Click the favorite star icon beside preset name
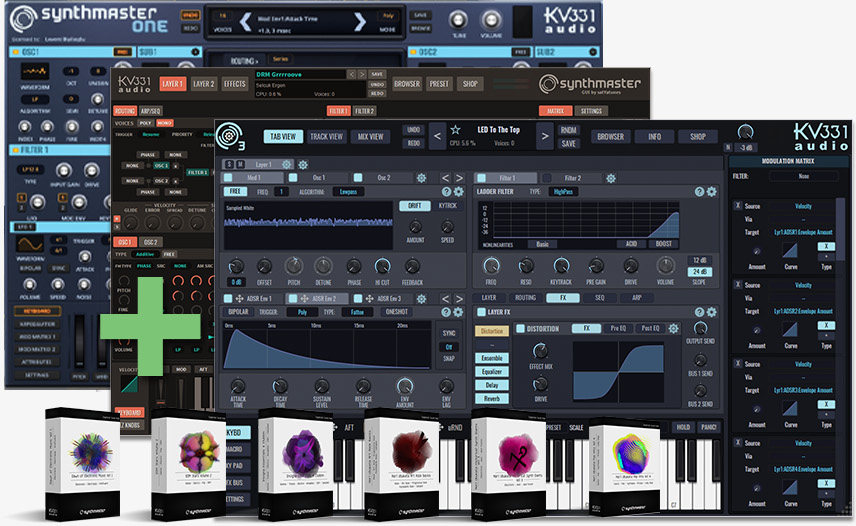This screenshot has width=856, height=526. coord(455,131)
